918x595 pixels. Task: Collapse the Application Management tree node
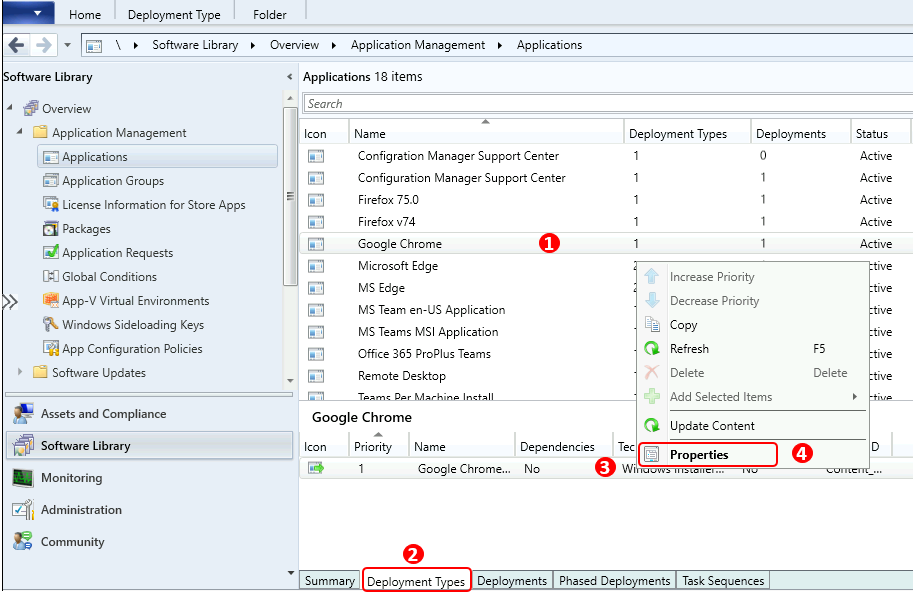coord(20,132)
